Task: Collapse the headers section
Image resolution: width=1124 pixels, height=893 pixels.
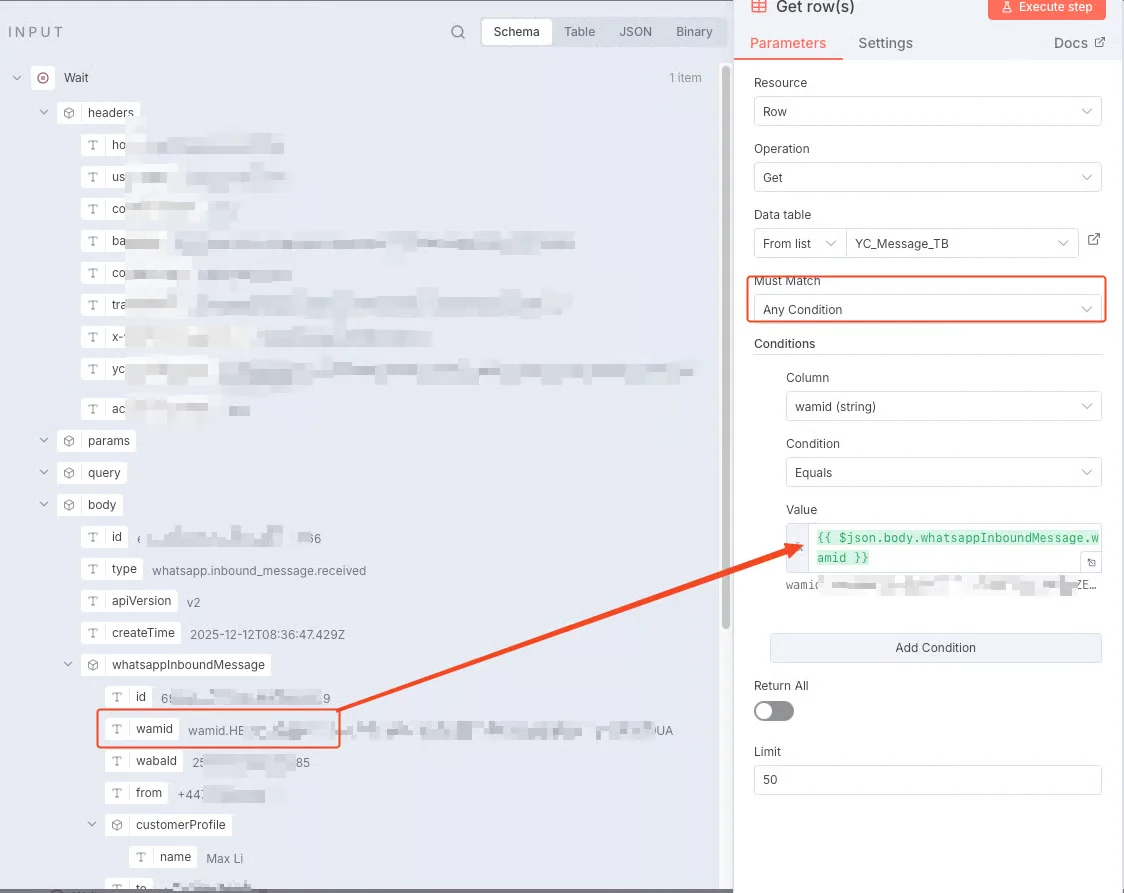Action: tap(44, 113)
